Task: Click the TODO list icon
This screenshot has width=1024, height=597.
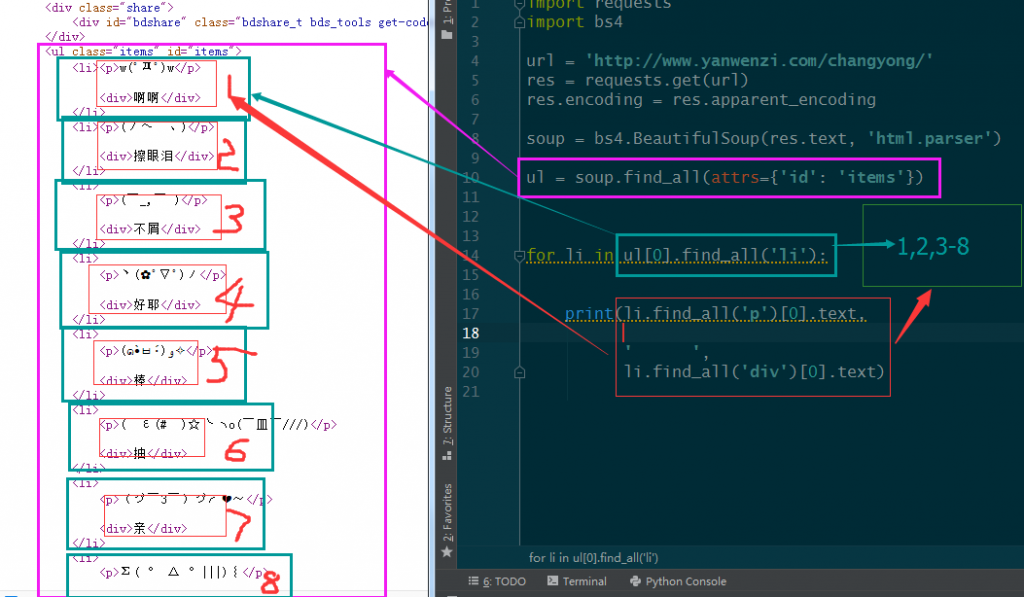Action: coord(473,581)
